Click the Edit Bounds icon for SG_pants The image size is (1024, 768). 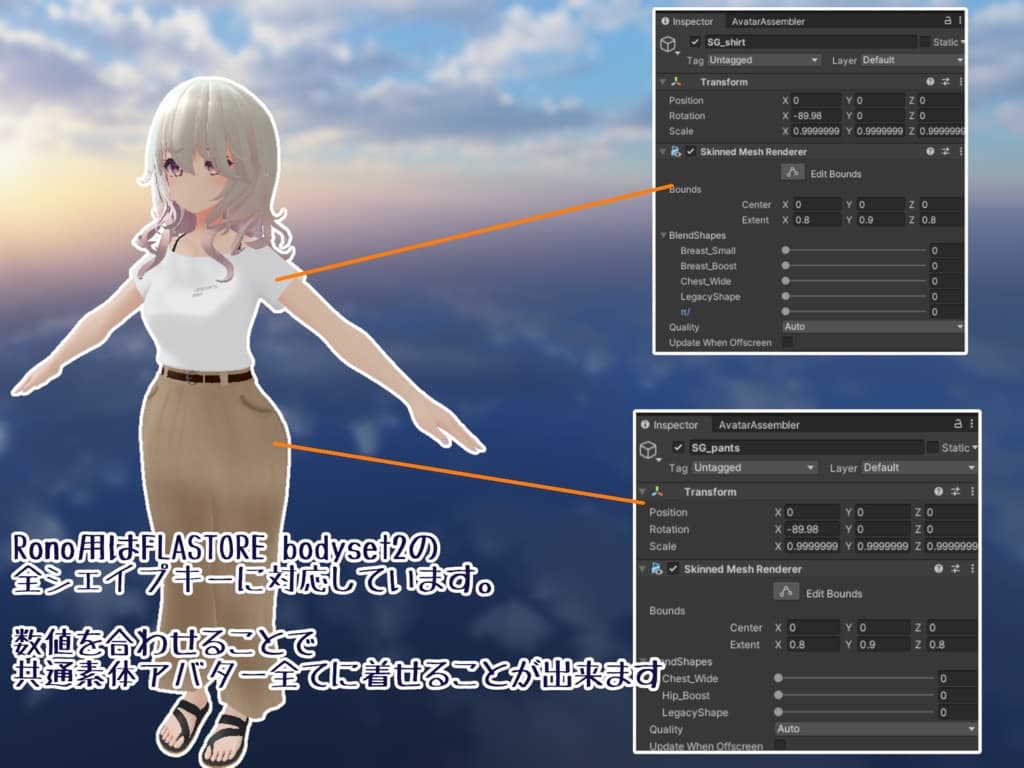coord(787,593)
